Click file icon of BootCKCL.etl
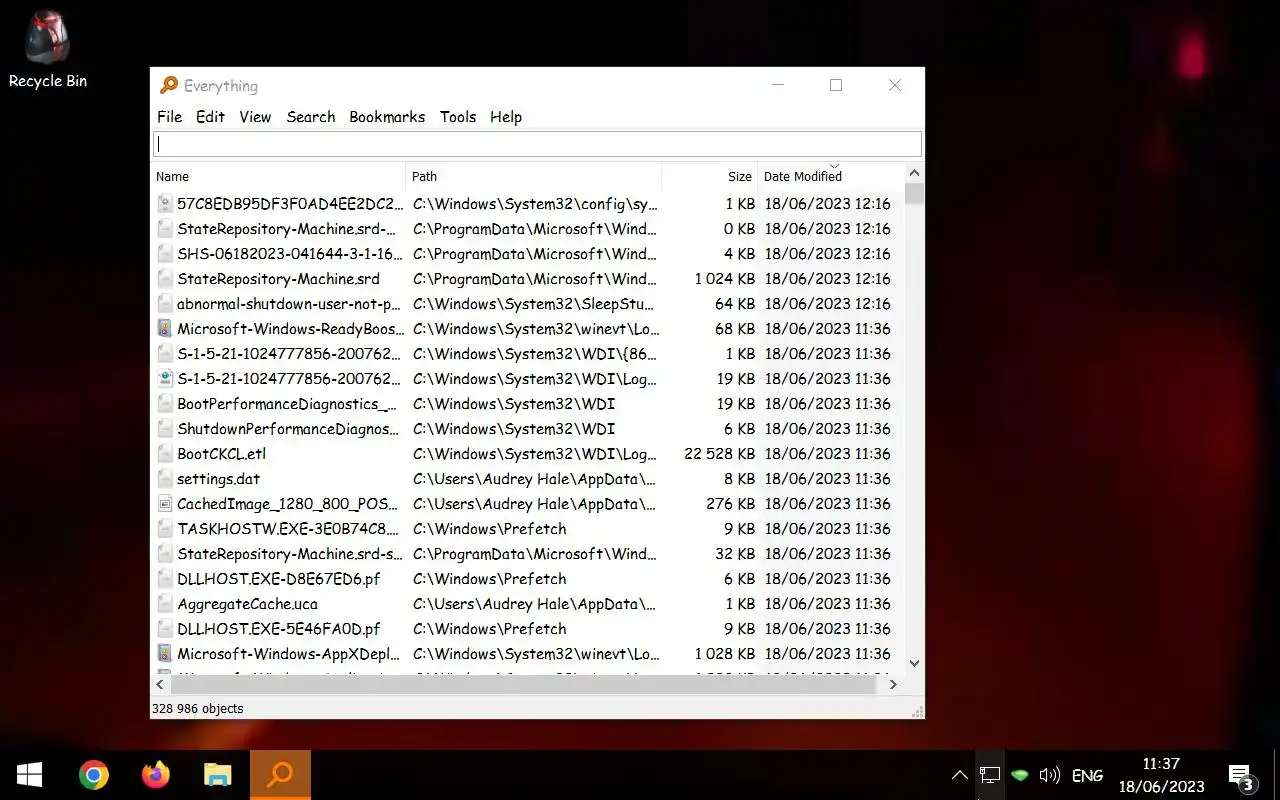 click(166, 454)
